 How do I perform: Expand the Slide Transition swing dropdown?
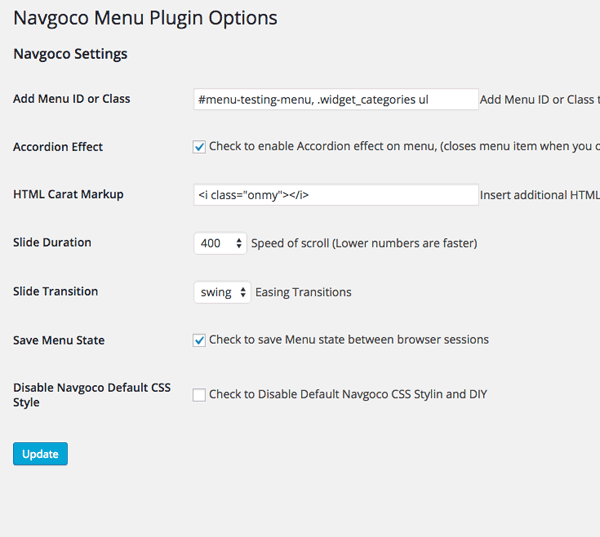click(x=222, y=292)
